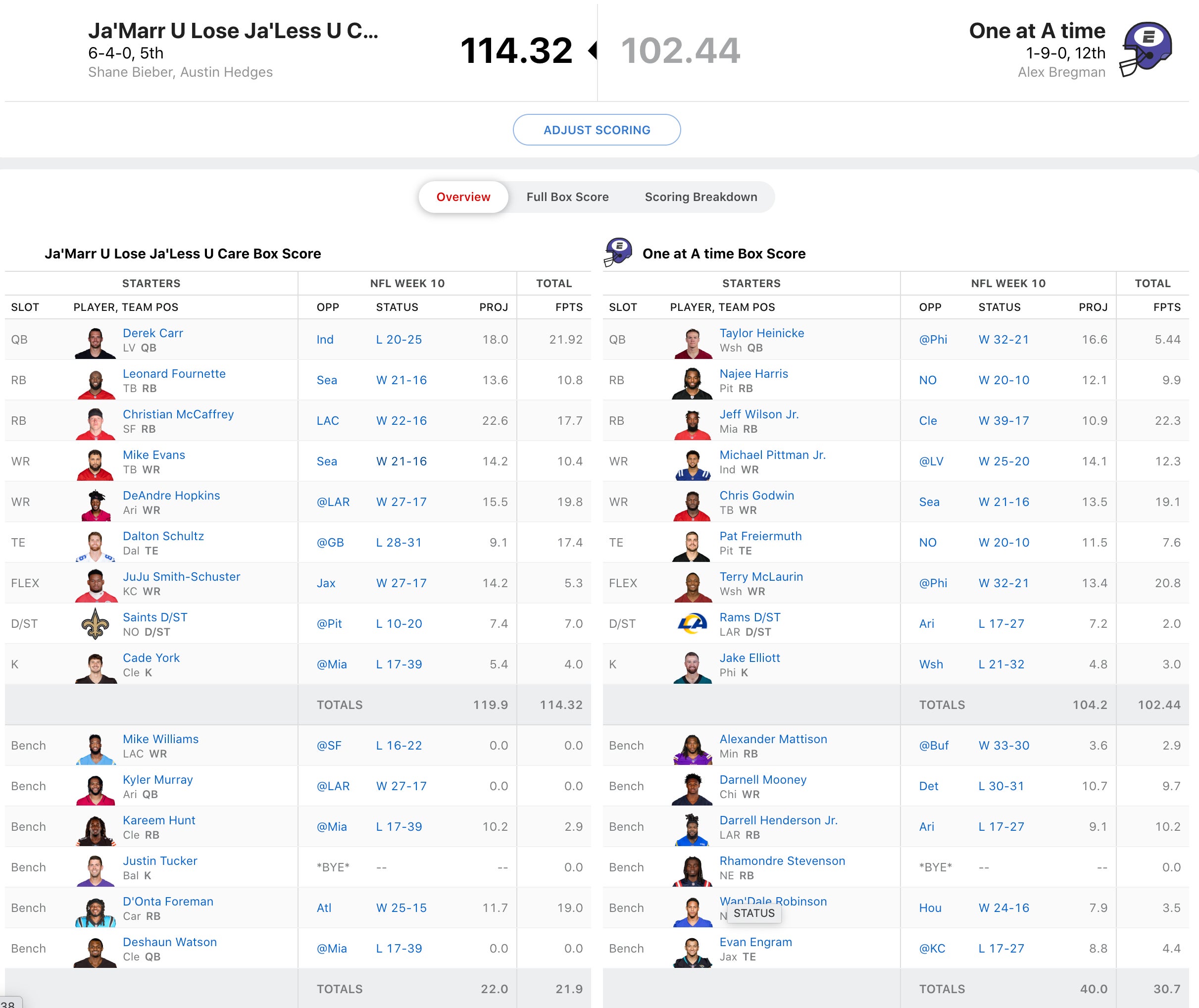Open DeAndre Hopkins player link
Screen dimensions: 1199x1008
click(171, 496)
